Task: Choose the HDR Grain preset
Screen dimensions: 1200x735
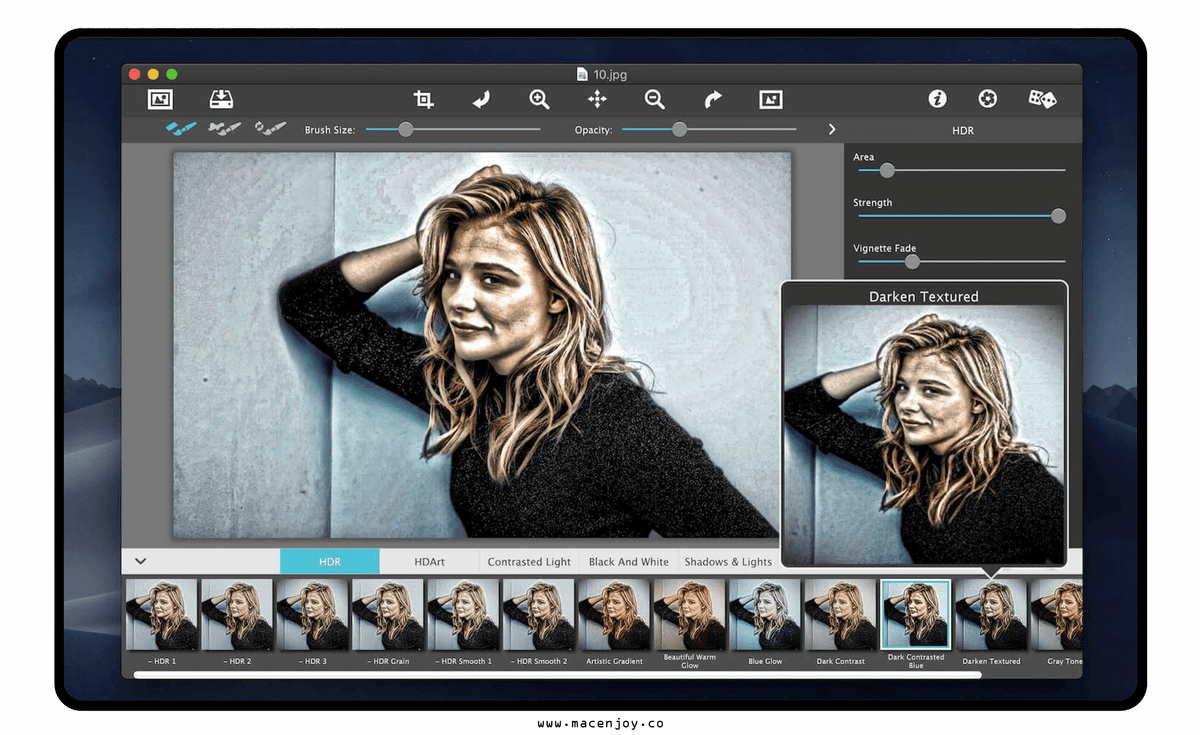Action: (x=388, y=615)
